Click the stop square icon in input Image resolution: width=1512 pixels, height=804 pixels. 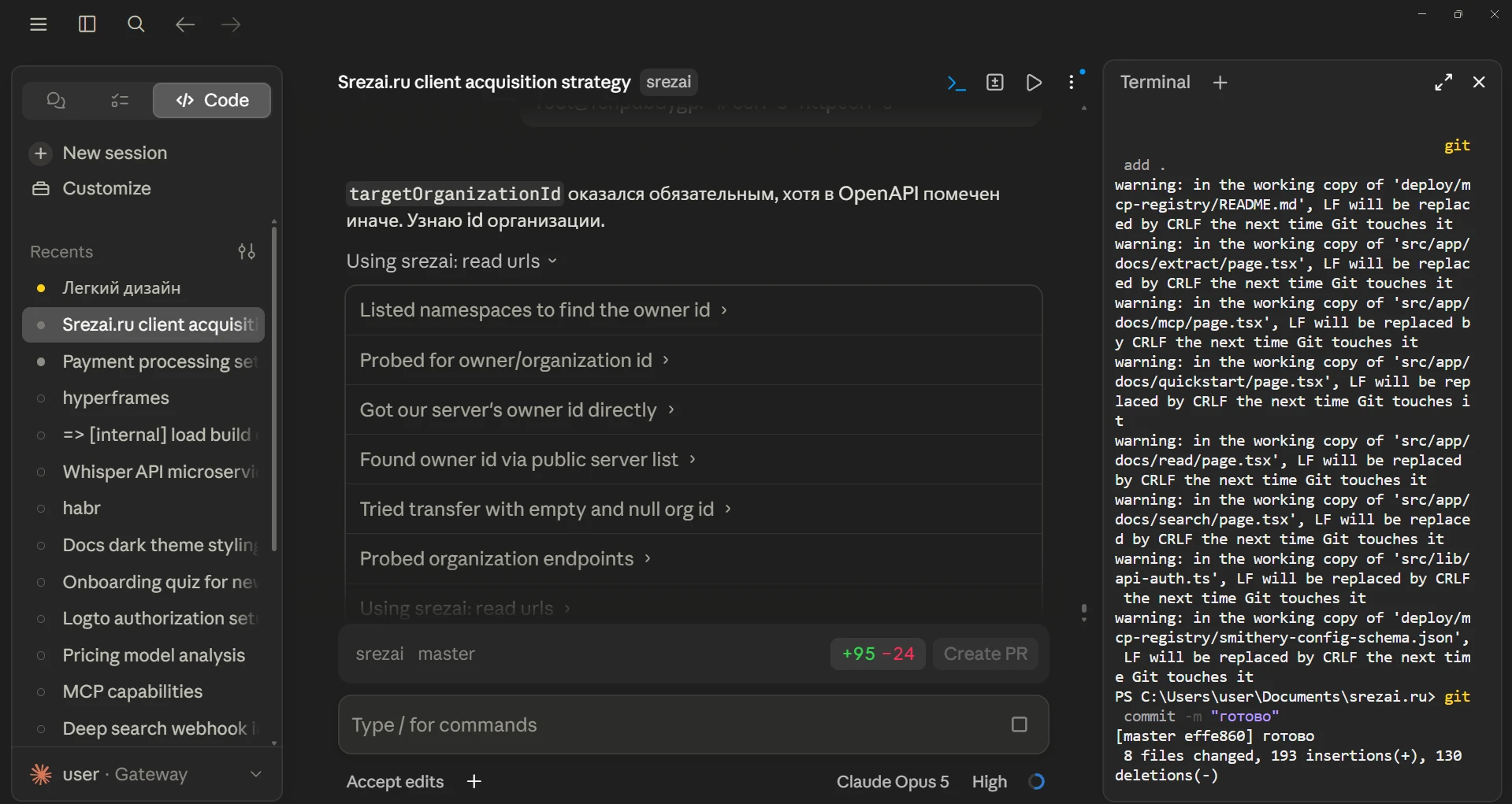[x=1020, y=724]
